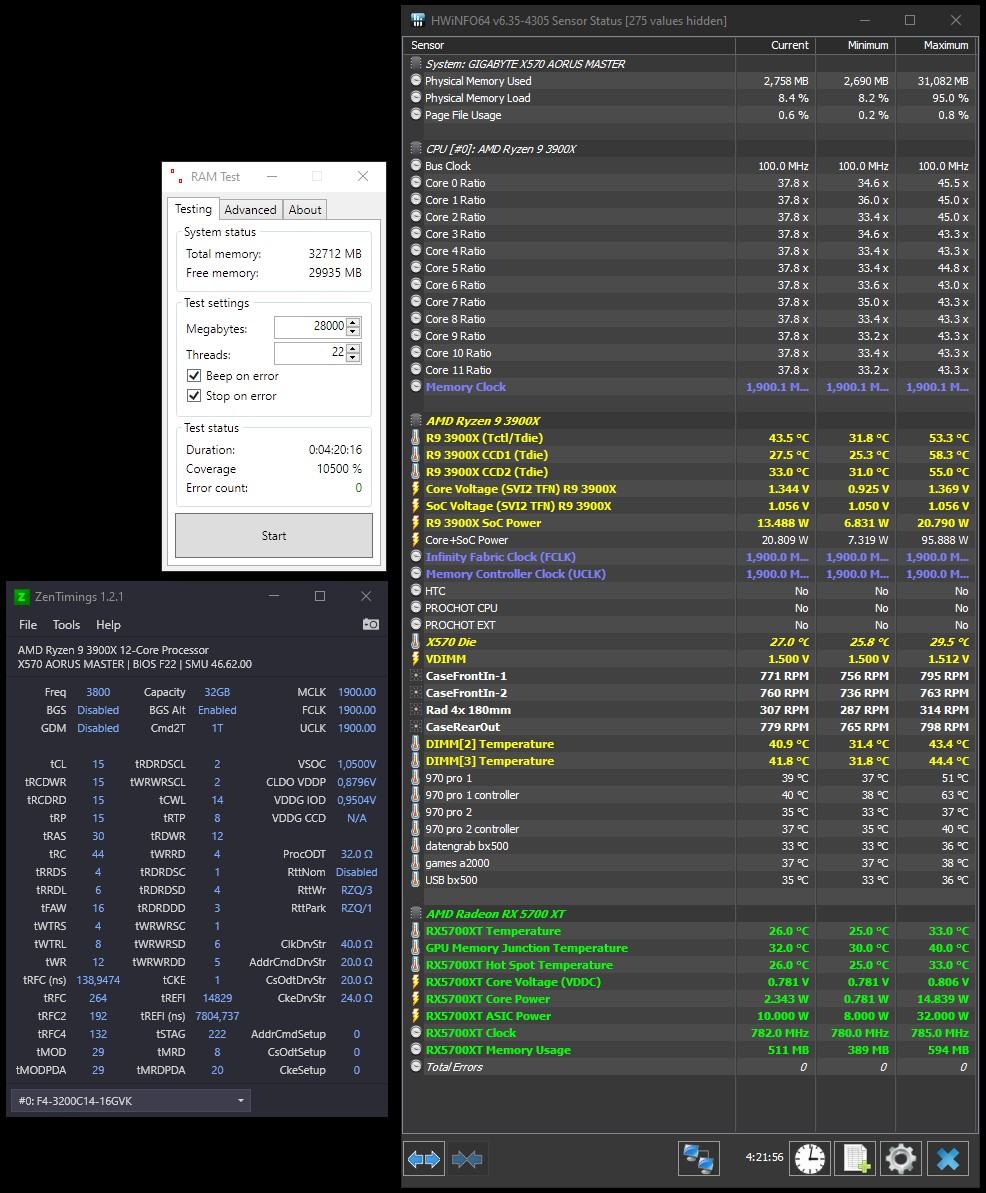Image resolution: width=986 pixels, height=1193 pixels.
Task: Click the Maximum column header in HWiNFO
Action: [x=936, y=45]
